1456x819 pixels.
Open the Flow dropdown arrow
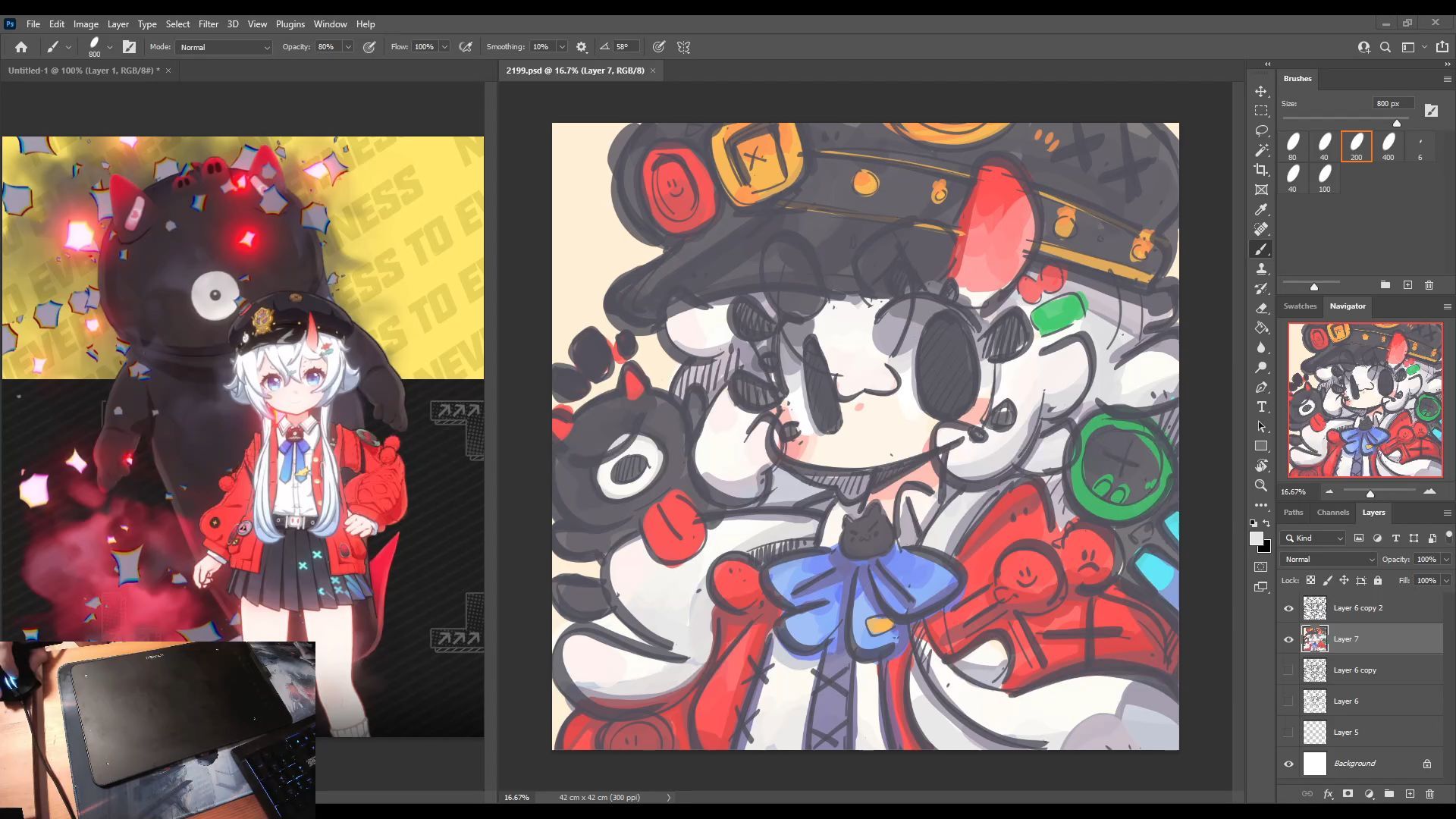(444, 47)
